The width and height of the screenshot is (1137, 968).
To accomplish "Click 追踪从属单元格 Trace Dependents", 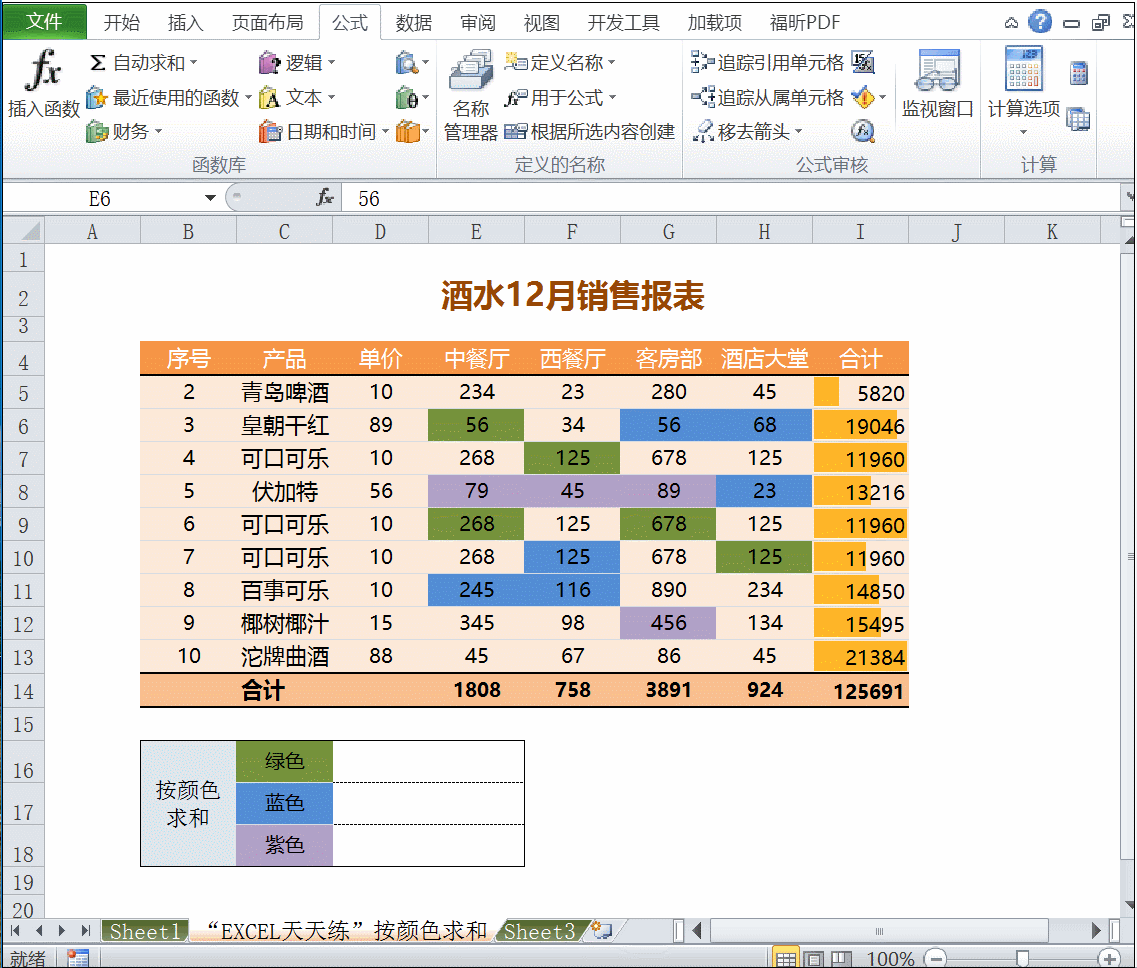I will (767, 97).
